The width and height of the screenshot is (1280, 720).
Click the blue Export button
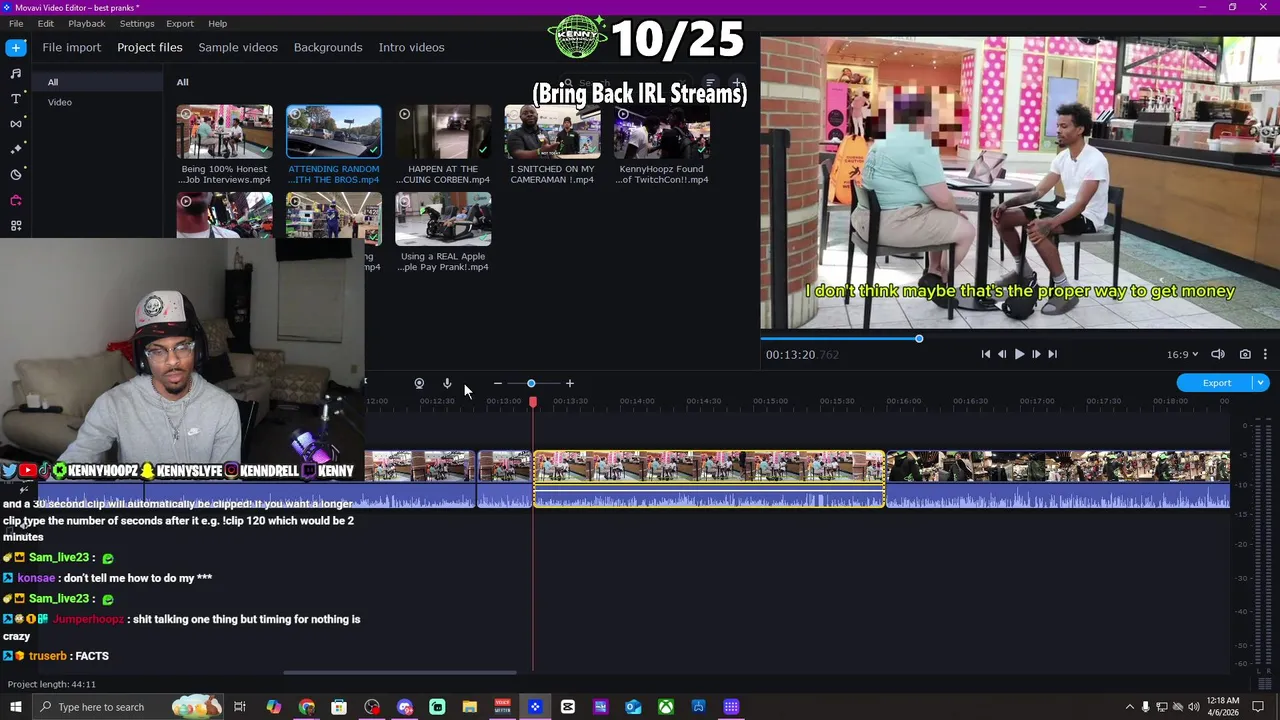coord(1216,383)
